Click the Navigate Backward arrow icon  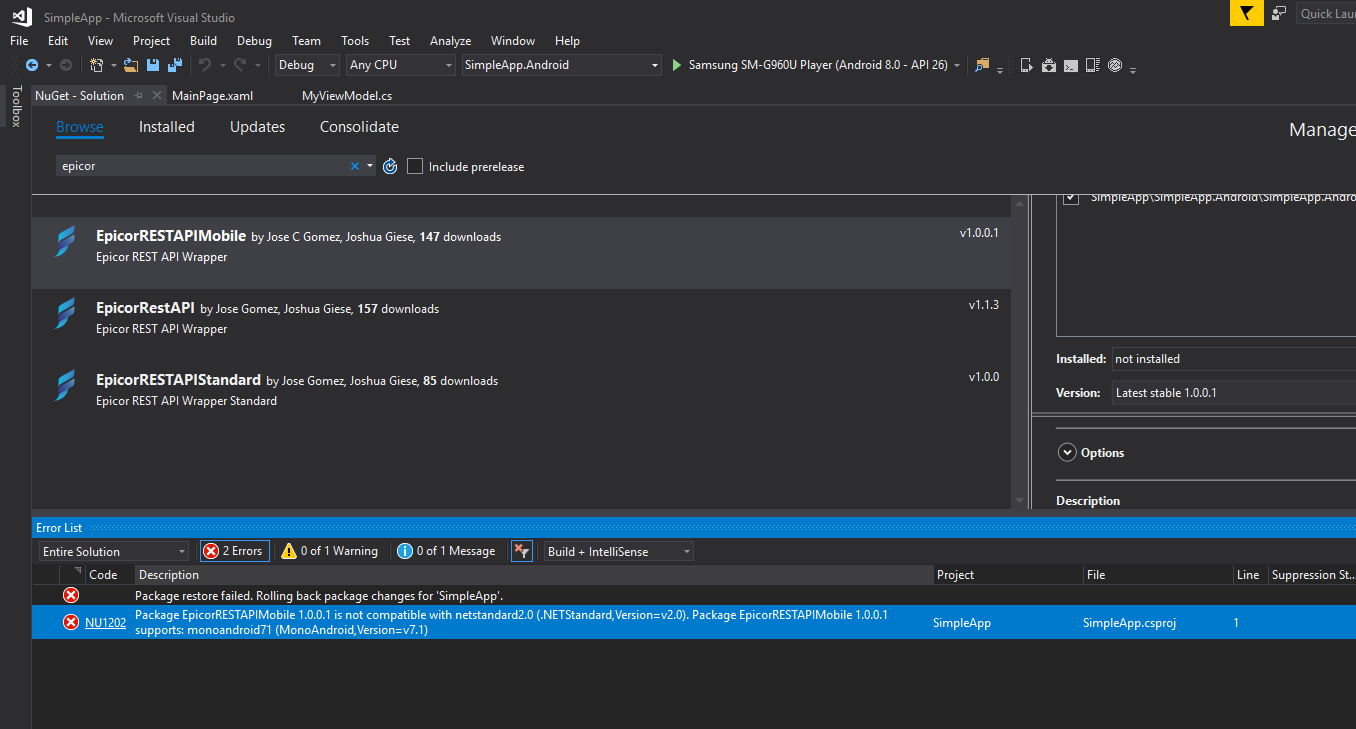(x=32, y=65)
